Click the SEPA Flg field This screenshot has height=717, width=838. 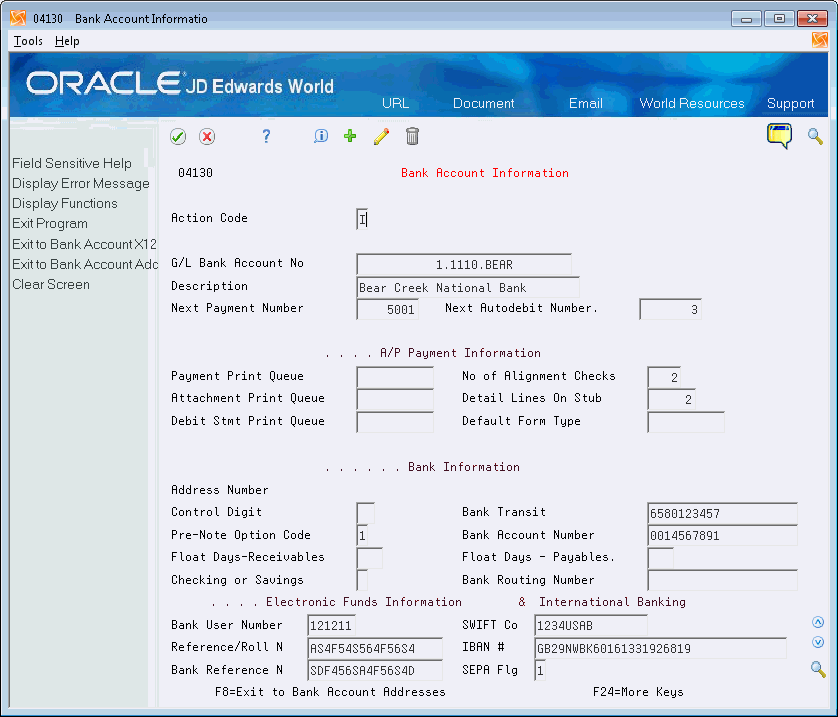point(540,671)
